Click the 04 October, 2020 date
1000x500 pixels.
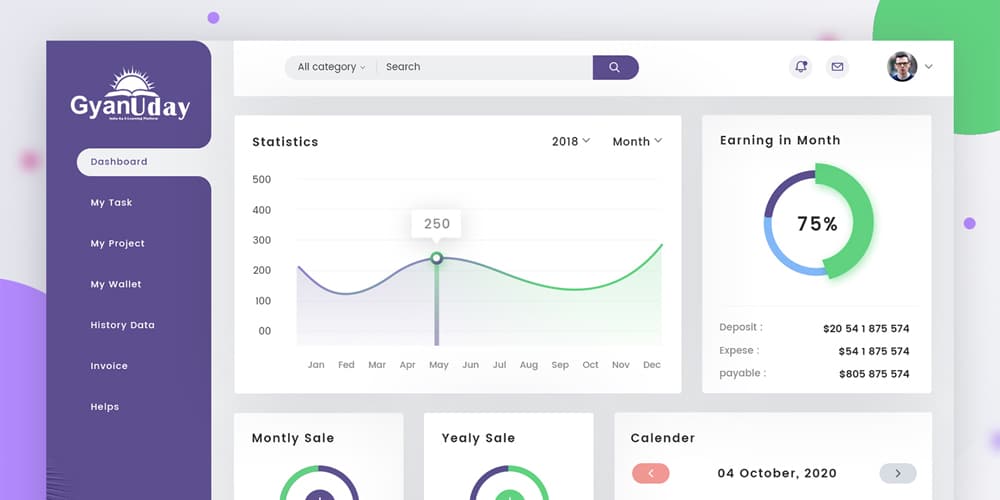pyautogui.click(x=777, y=473)
